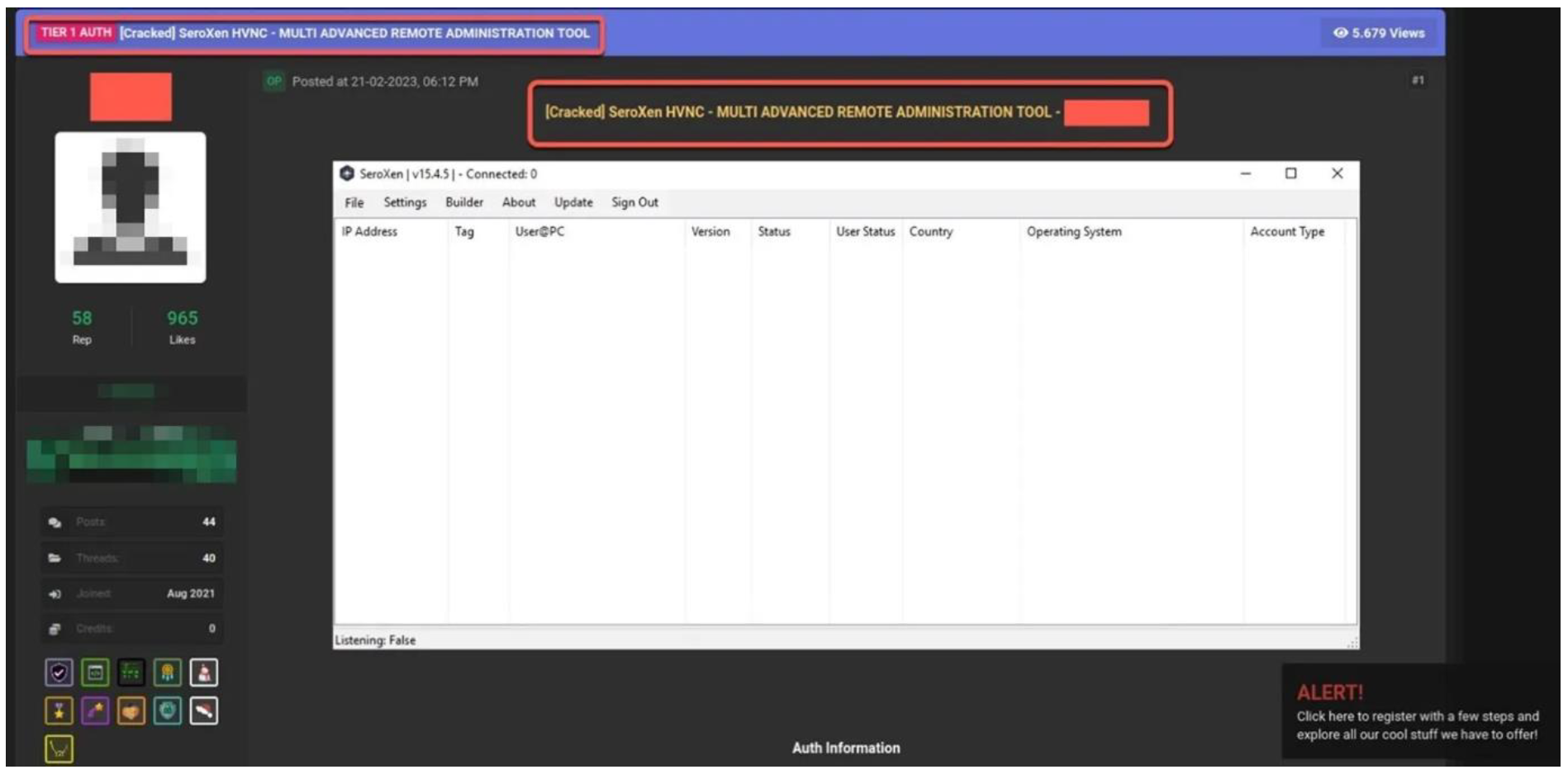The height and width of the screenshot is (779, 1568).
Task: Click the Update menu item
Action: click(x=573, y=203)
